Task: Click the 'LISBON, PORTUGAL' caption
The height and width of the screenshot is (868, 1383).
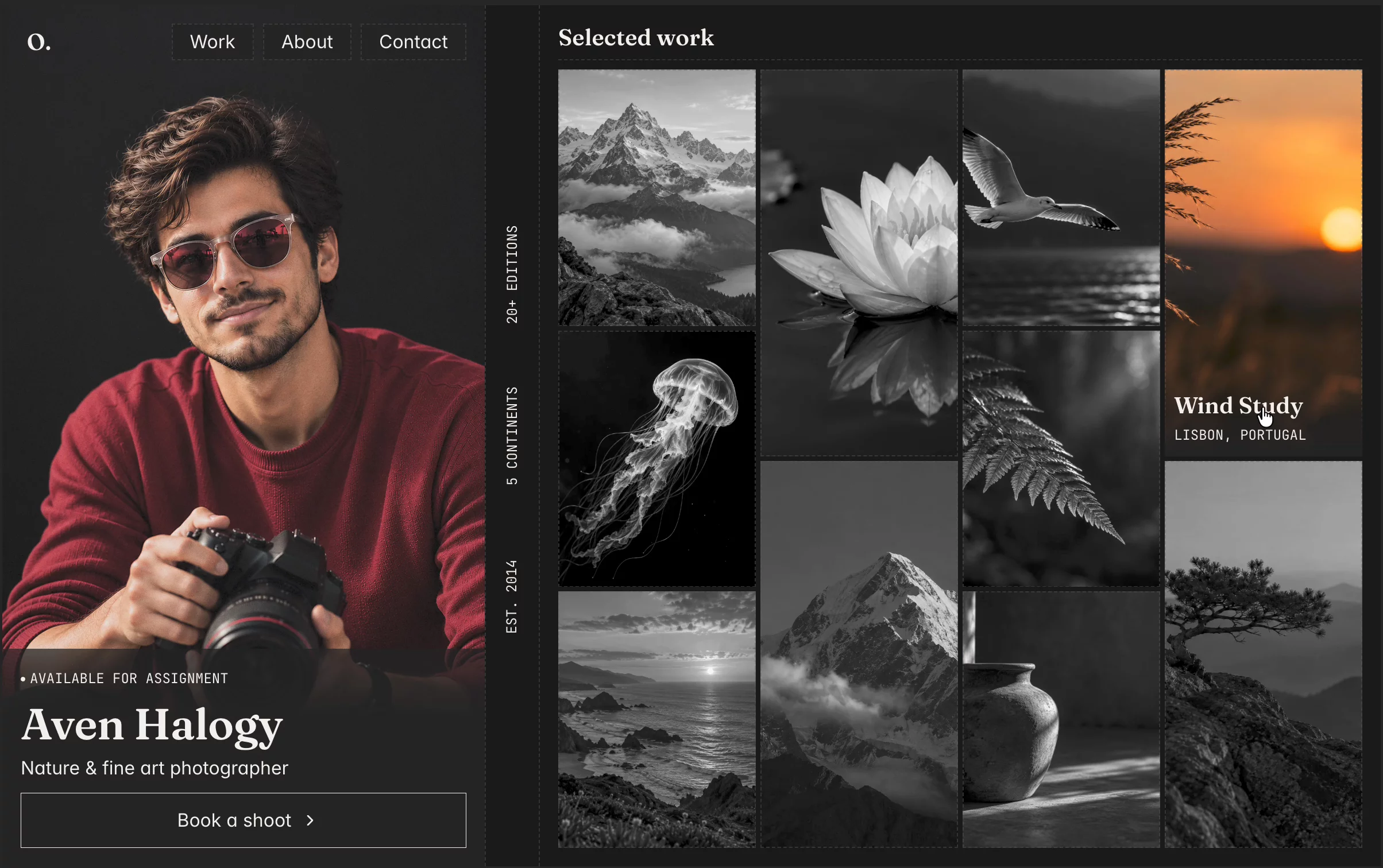Action: [x=1240, y=435]
